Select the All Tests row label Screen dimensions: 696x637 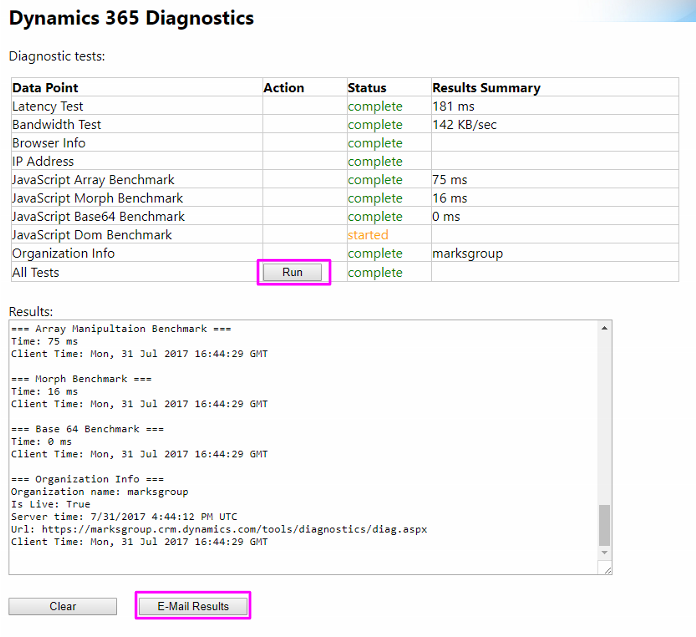pos(36,273)
